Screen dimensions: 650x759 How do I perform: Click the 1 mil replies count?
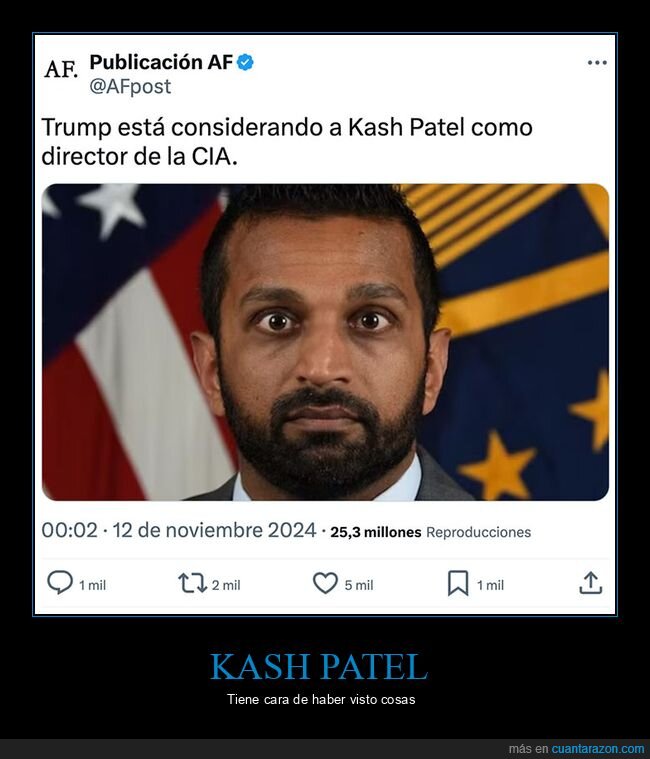pyautogui.click(x=92, y=586)
